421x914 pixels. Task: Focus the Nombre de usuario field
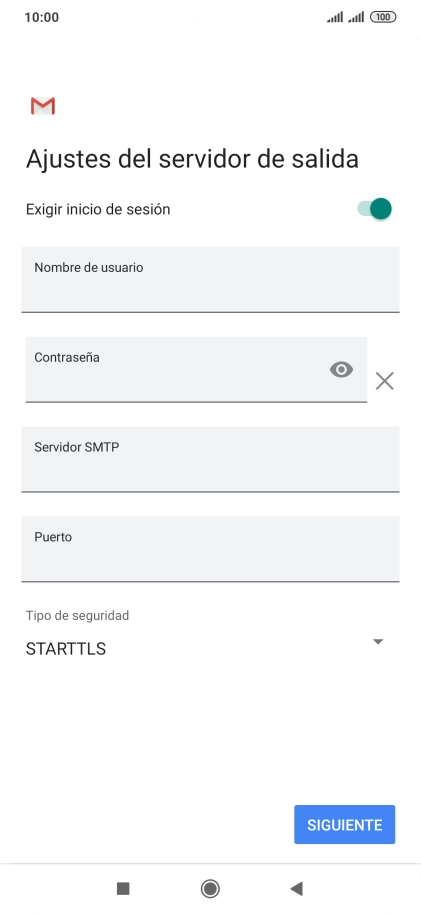point(210,279)
